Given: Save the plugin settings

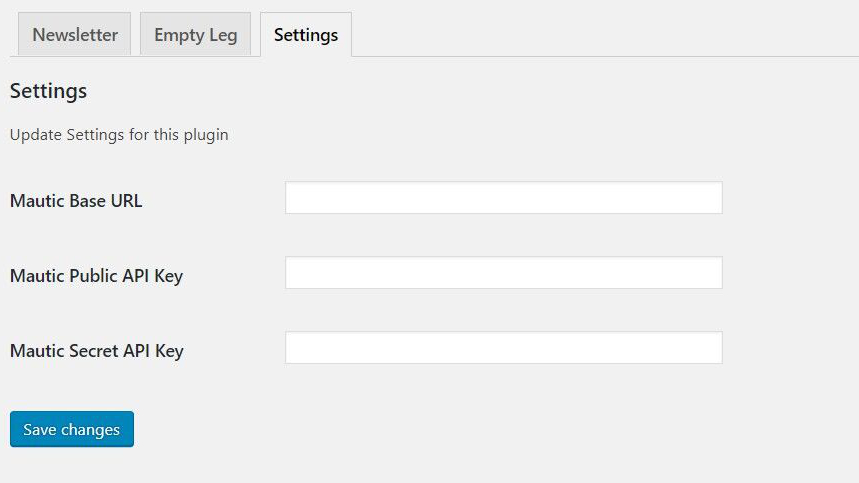Looking at the screenshot, I should point(72,429).
